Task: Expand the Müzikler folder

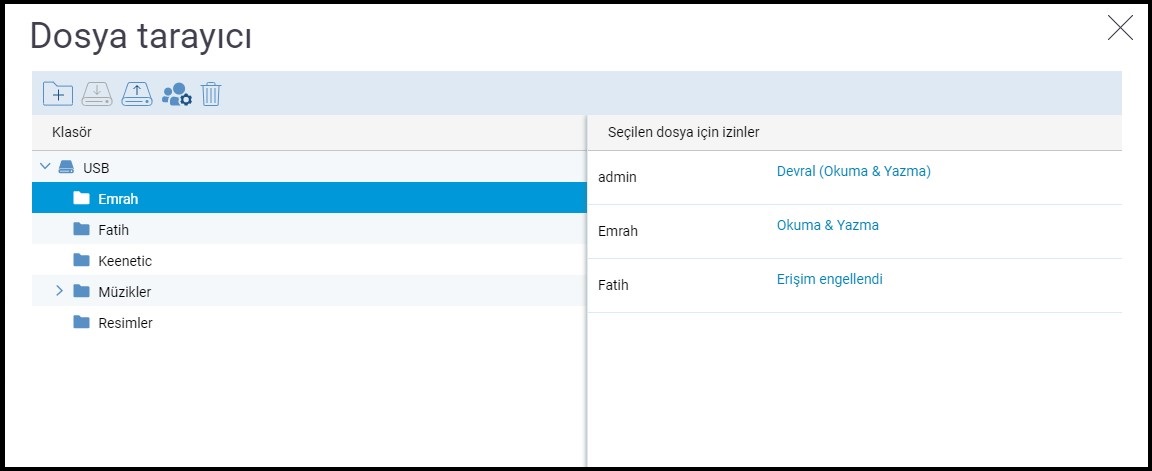Action: tap(59, 291)
